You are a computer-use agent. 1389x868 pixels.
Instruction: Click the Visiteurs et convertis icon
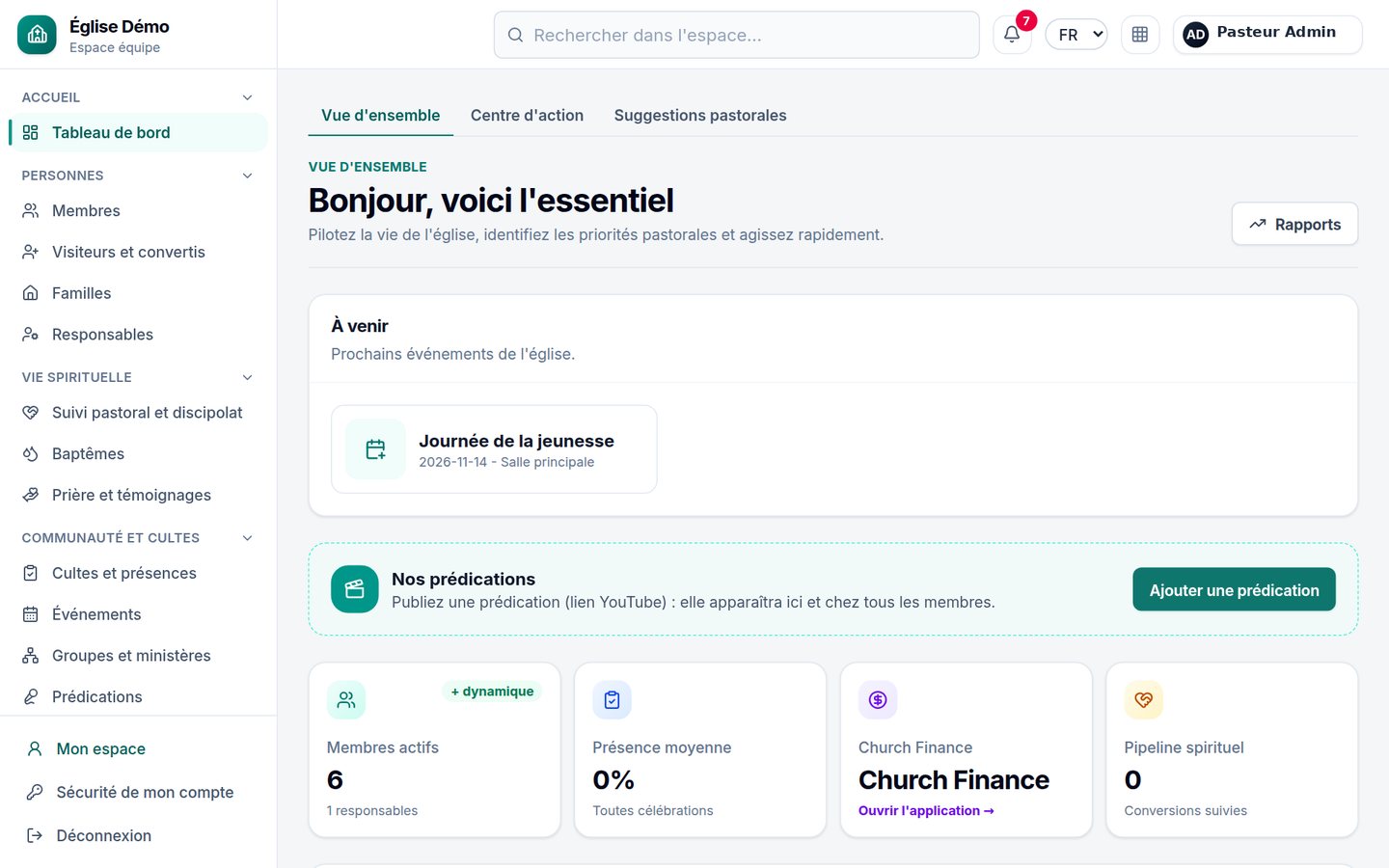click(x=31, y=252)
